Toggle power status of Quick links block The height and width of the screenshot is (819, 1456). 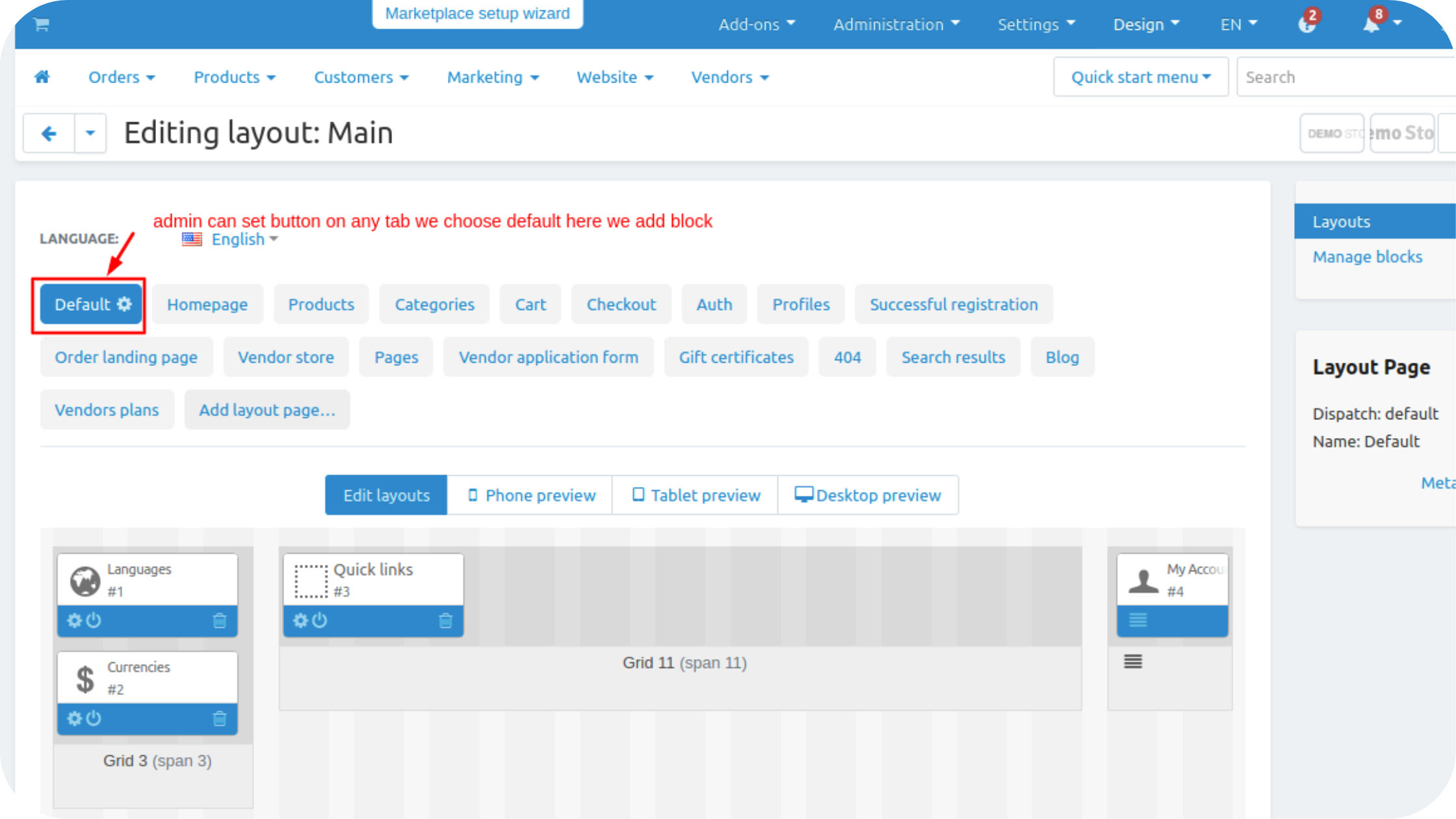[320, 621]
